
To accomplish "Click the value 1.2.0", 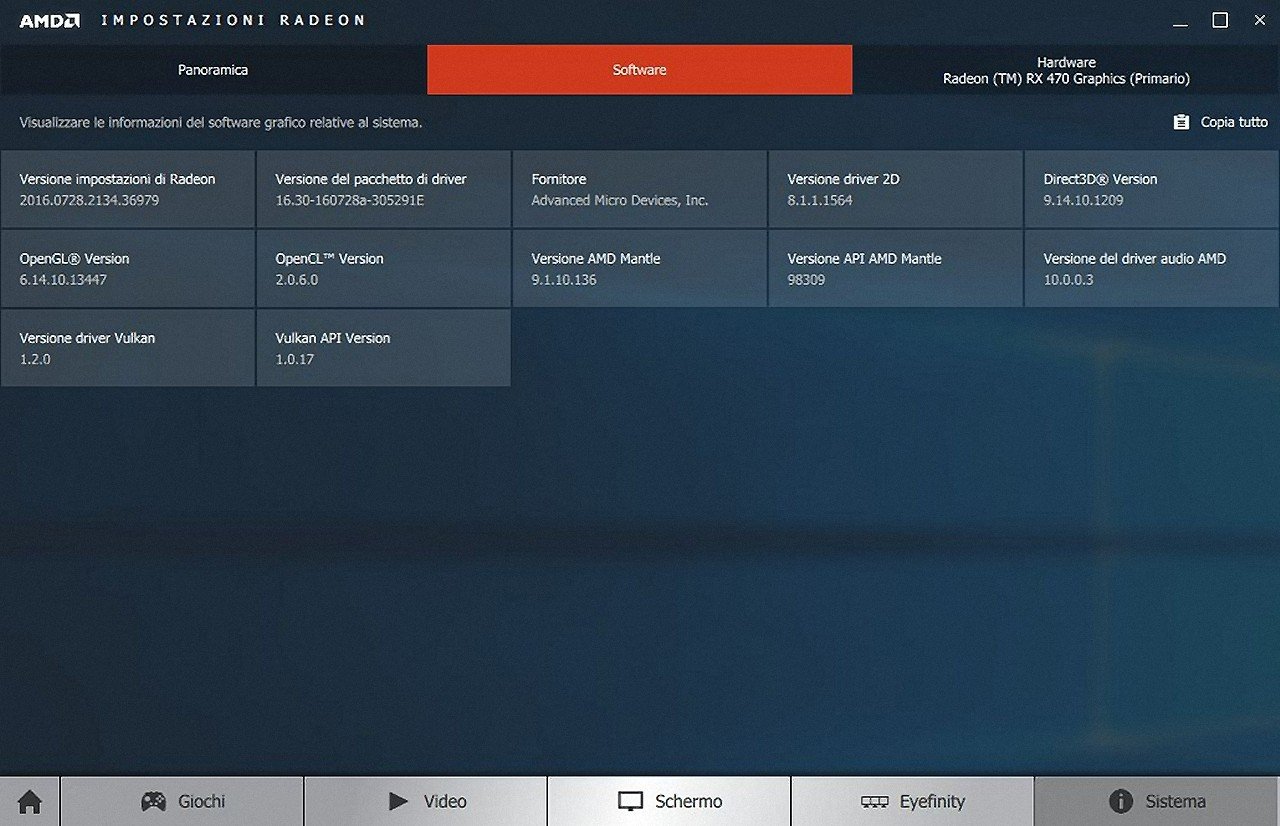I will 35,359.
